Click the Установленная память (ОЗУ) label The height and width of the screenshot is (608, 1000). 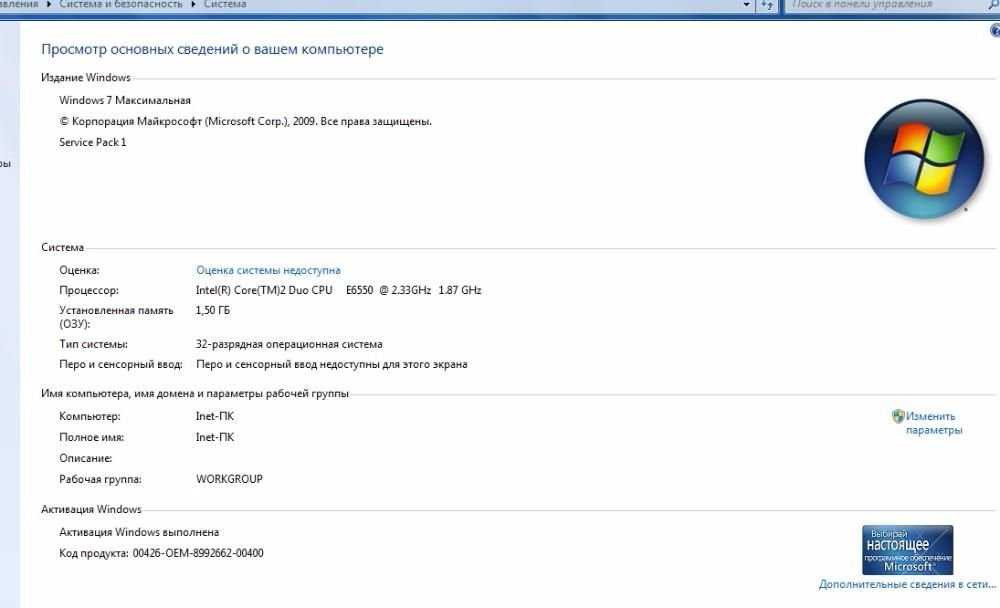pyautogui.click(x=116, y=317)
